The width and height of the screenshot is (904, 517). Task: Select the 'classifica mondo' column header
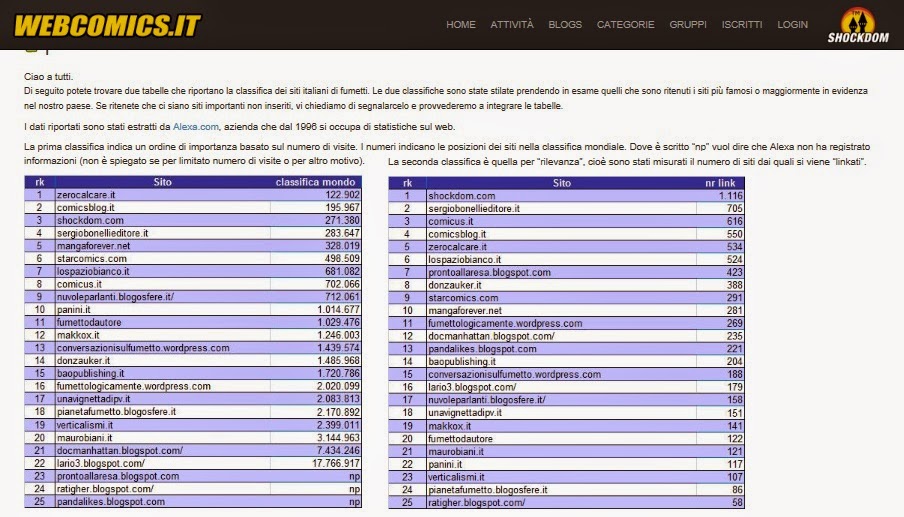(316, 182)
